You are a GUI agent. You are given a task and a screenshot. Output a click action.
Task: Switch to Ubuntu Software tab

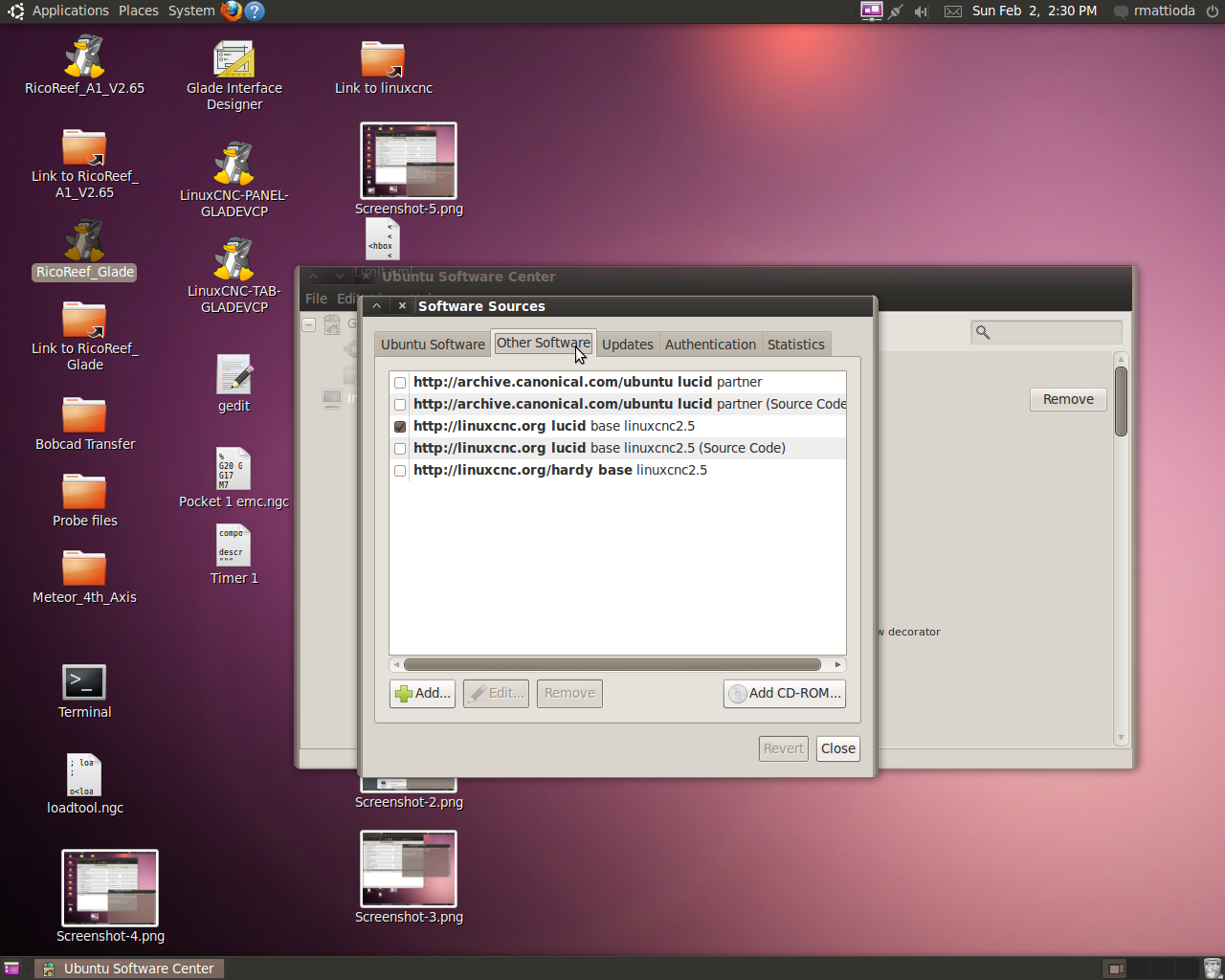click(433, 345)
